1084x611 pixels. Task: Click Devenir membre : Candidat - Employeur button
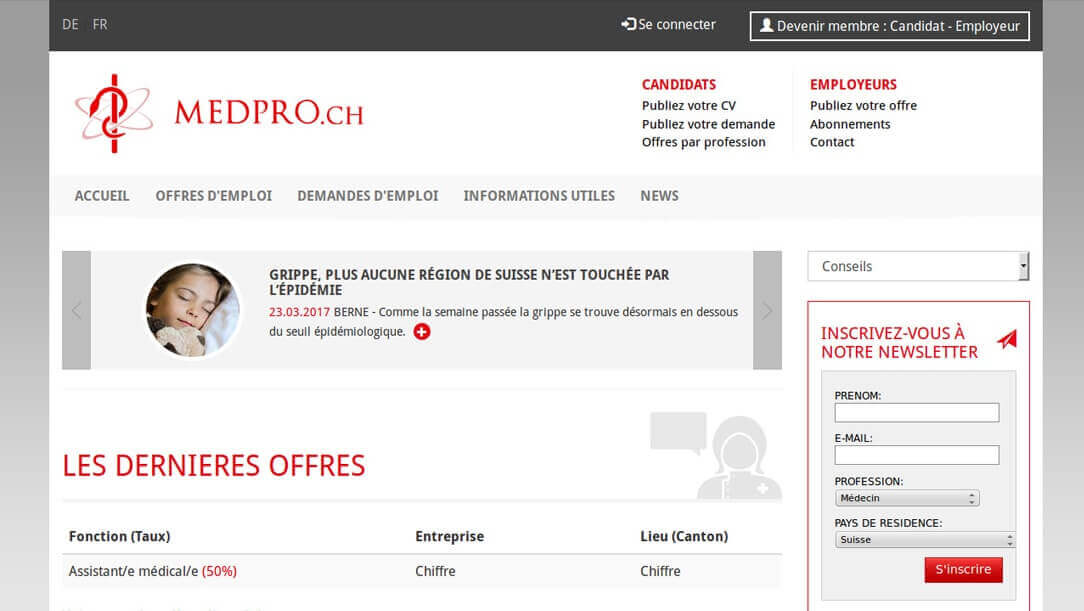pos(889,26)
